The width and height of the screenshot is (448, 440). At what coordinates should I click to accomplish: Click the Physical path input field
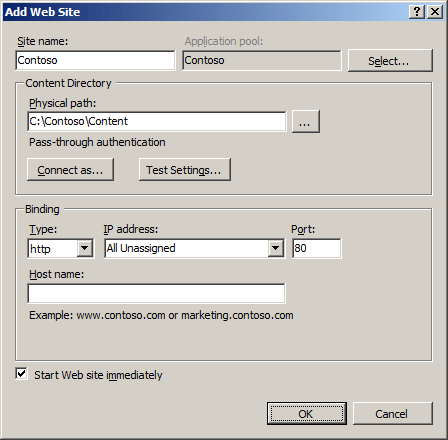click(157, 121)
